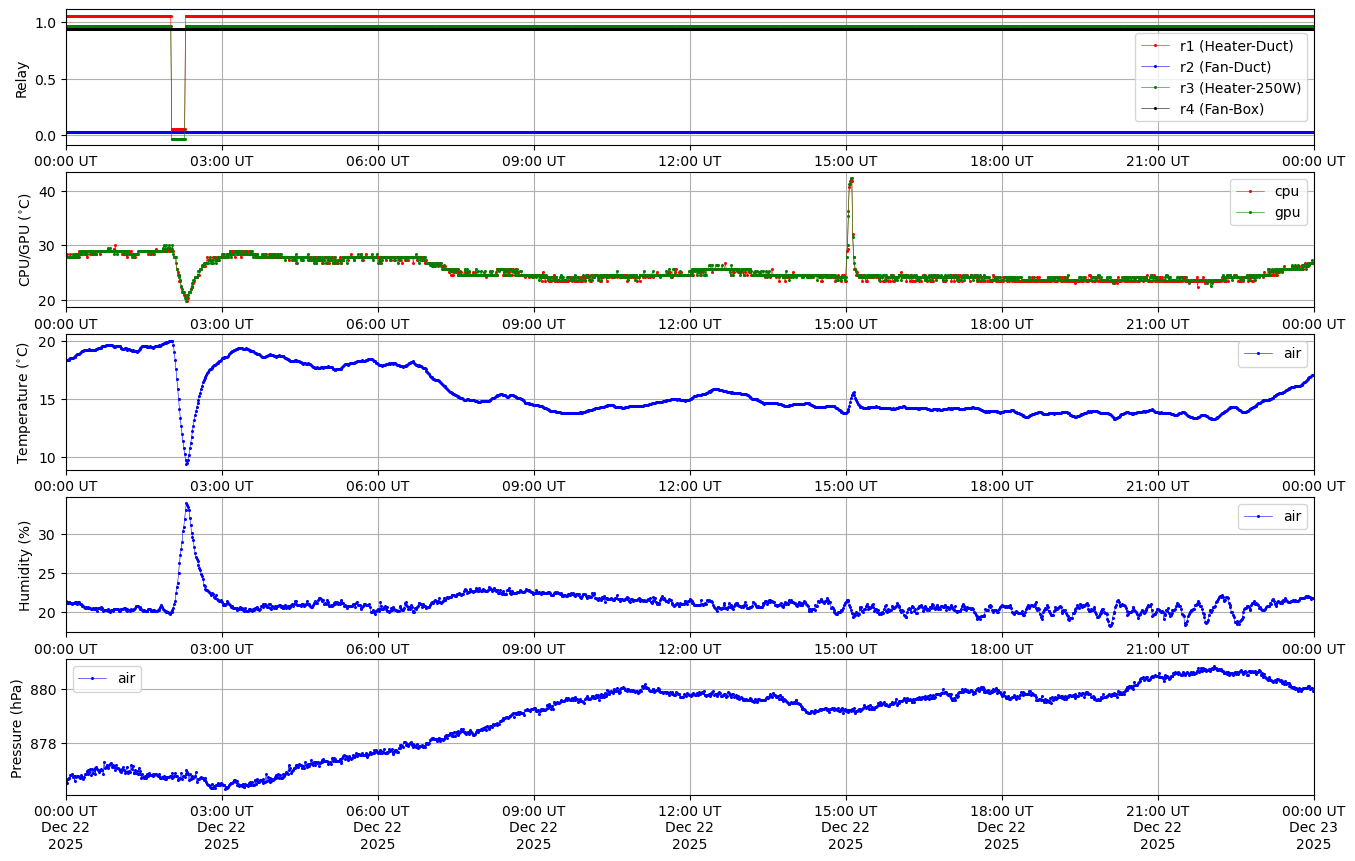Click the bottom of the air temperature dip
1355x861 pixels.
coord(186,463)
